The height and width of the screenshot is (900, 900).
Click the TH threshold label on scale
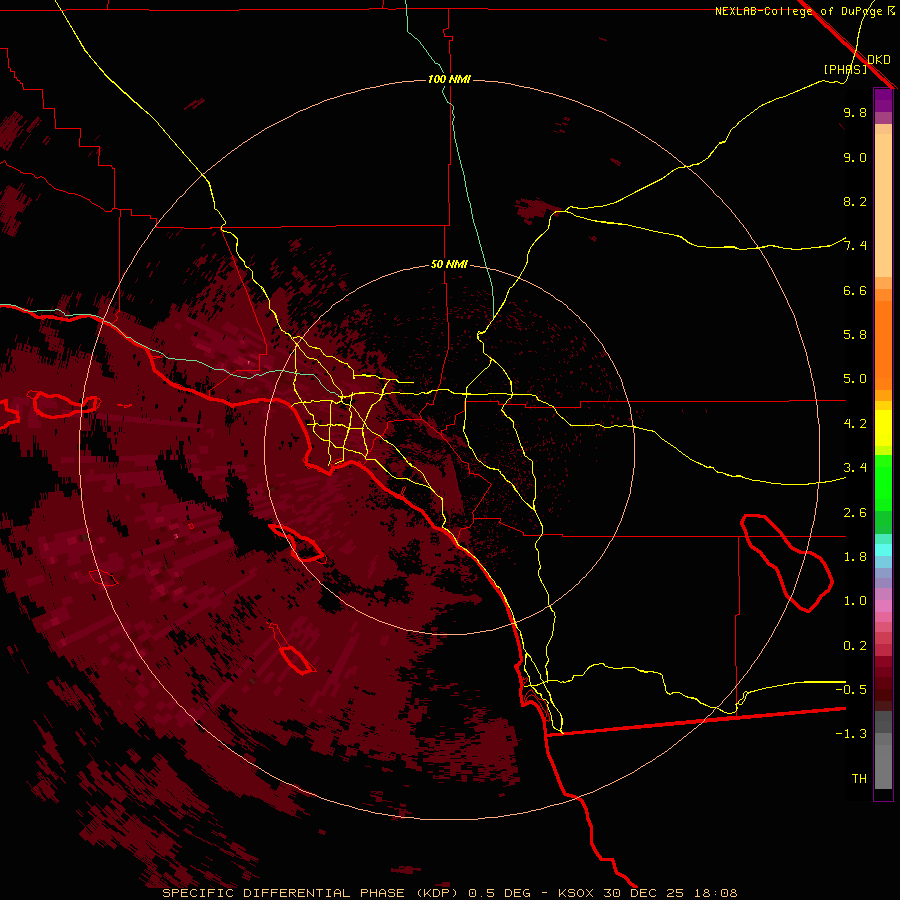pos(858,778)
